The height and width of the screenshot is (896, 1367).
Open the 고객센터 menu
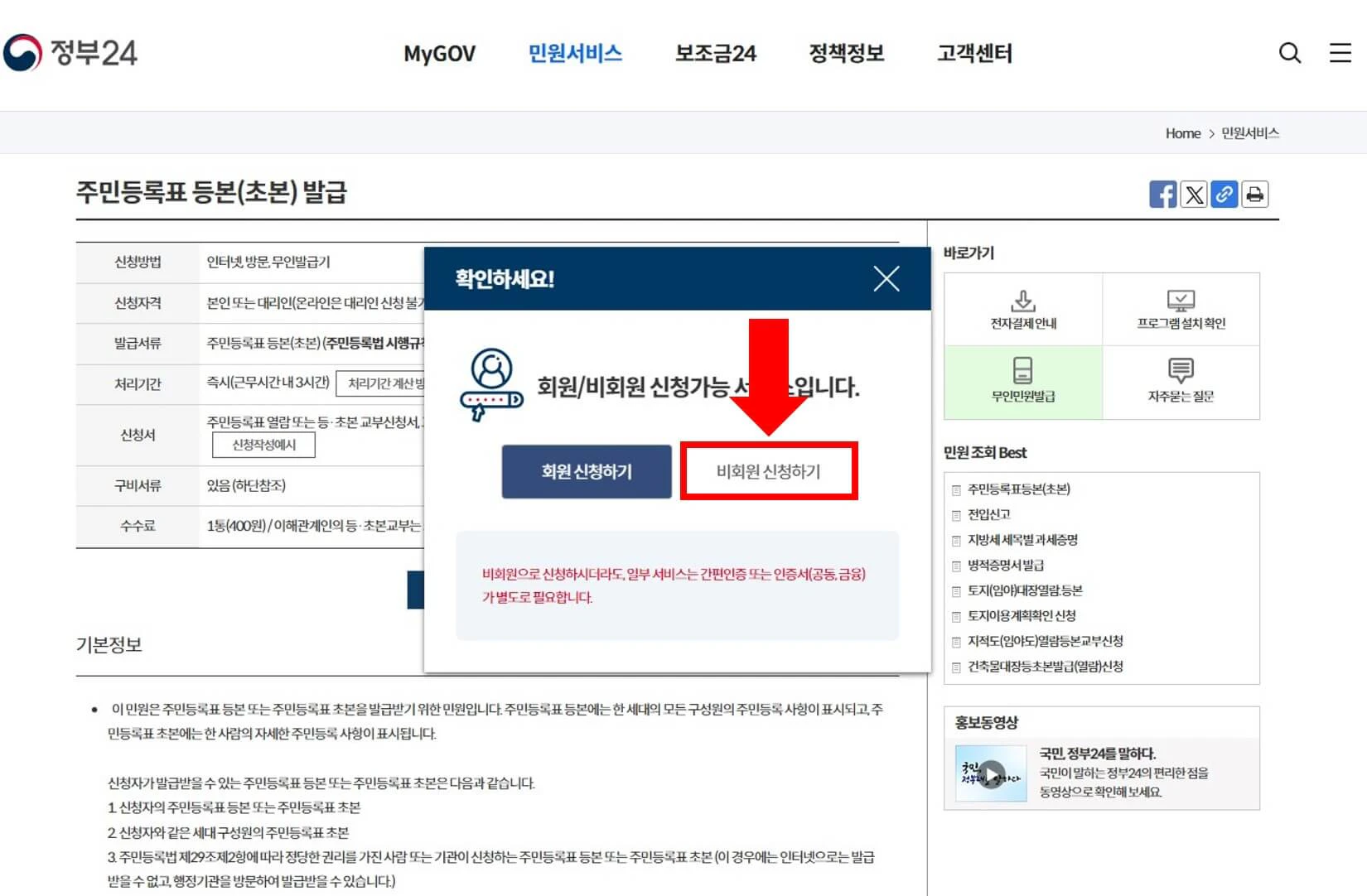point(975,53)
